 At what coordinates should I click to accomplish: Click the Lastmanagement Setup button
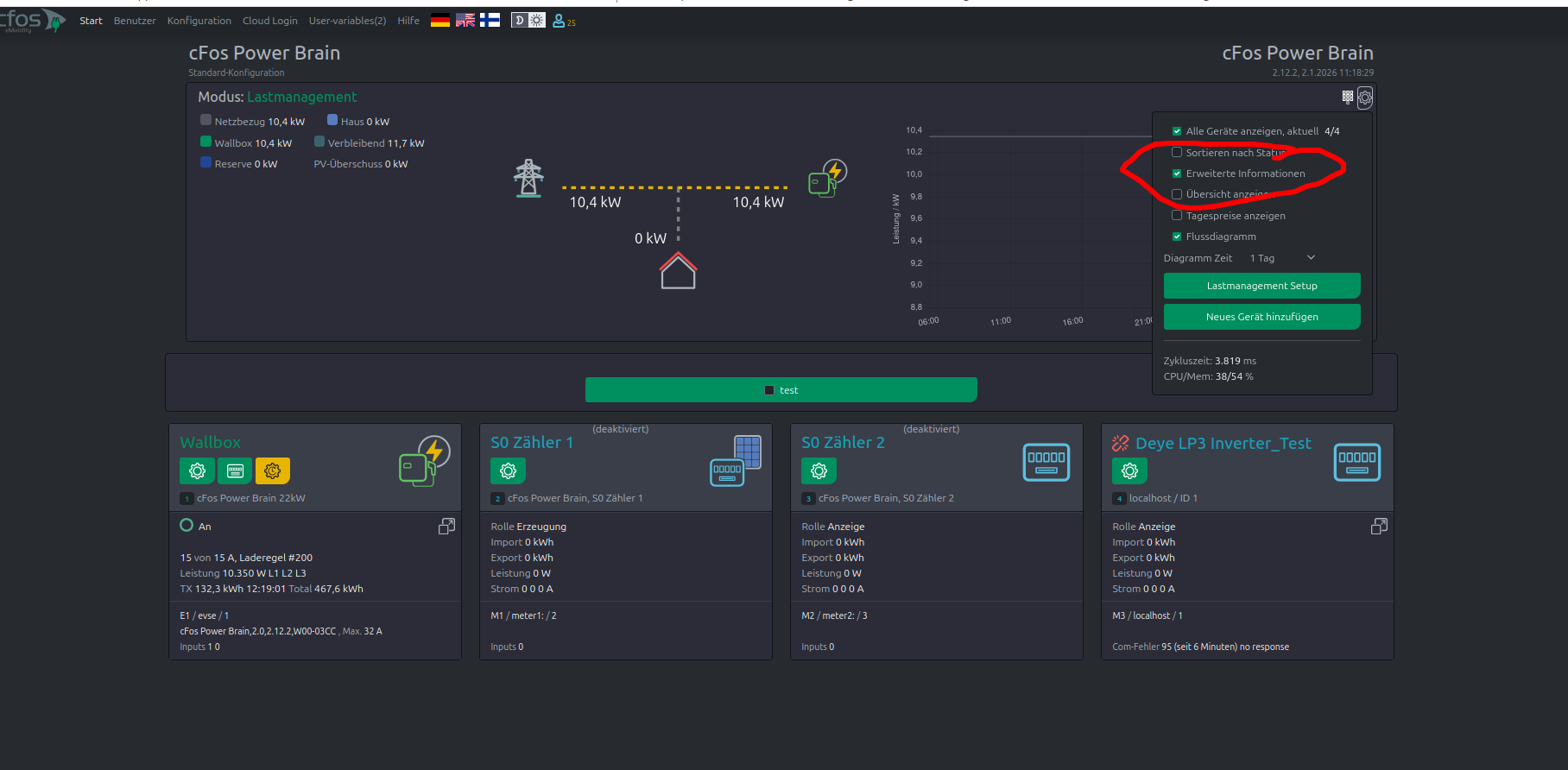click(1261, 286)
